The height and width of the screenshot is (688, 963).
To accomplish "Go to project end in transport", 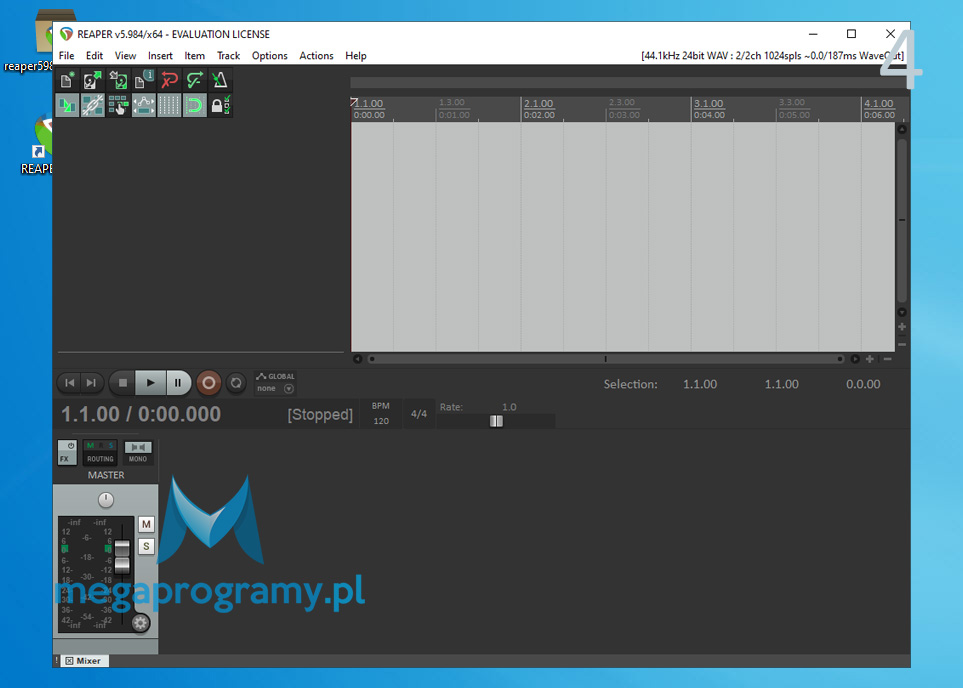I will click(91, 383).
